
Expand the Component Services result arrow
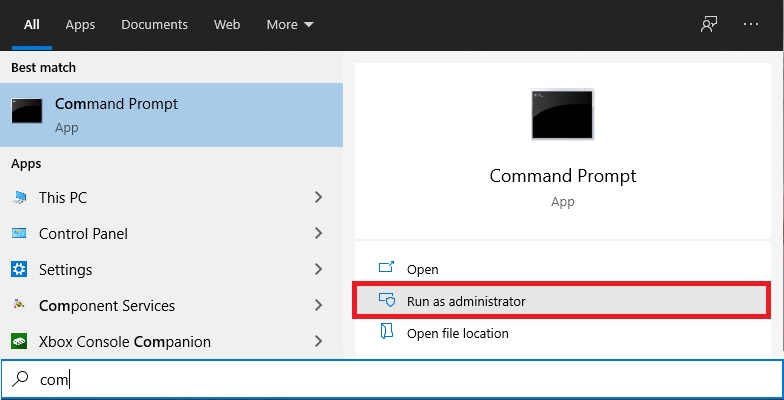click(318, 306)
